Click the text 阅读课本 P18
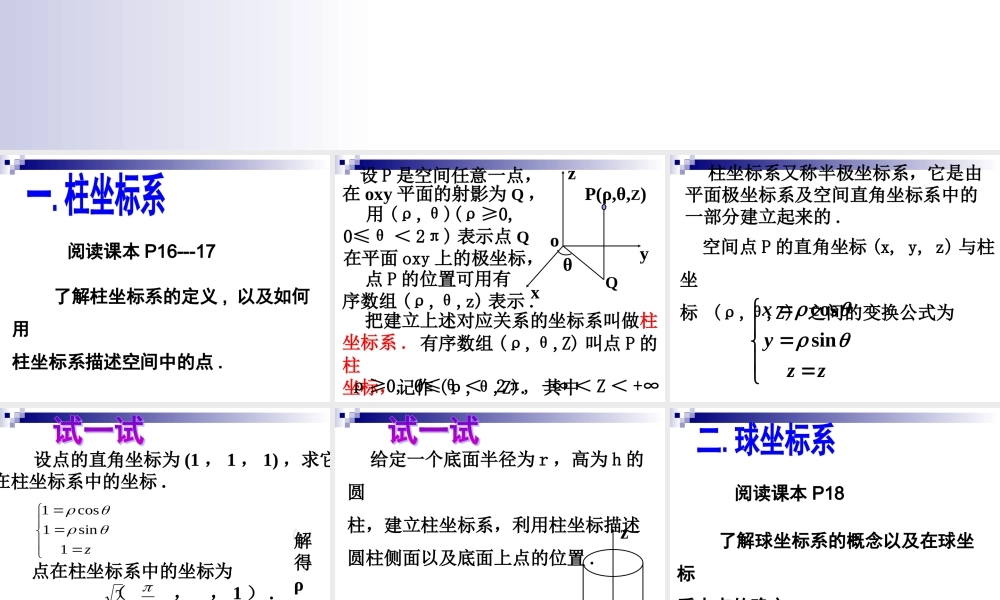1000x600 pixels. point(790,494)
